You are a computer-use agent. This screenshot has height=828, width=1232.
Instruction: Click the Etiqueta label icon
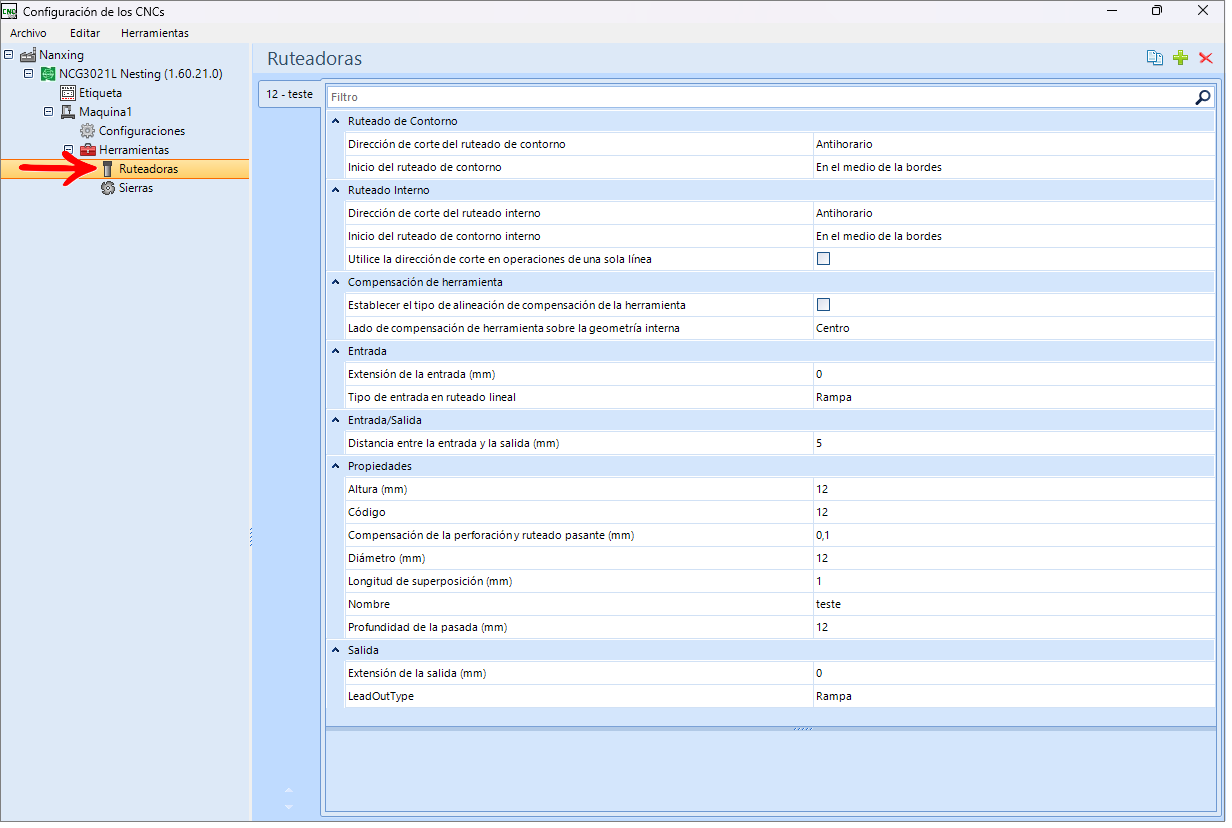68,93
